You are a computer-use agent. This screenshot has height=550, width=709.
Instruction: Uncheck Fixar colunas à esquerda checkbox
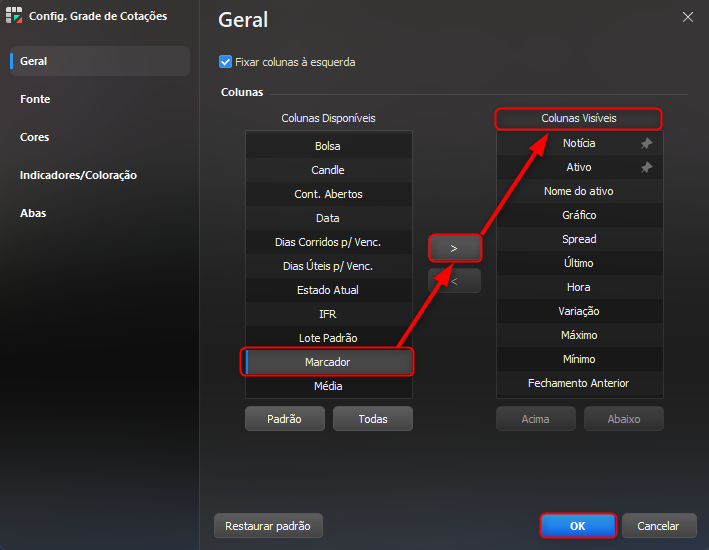point(225,62)
